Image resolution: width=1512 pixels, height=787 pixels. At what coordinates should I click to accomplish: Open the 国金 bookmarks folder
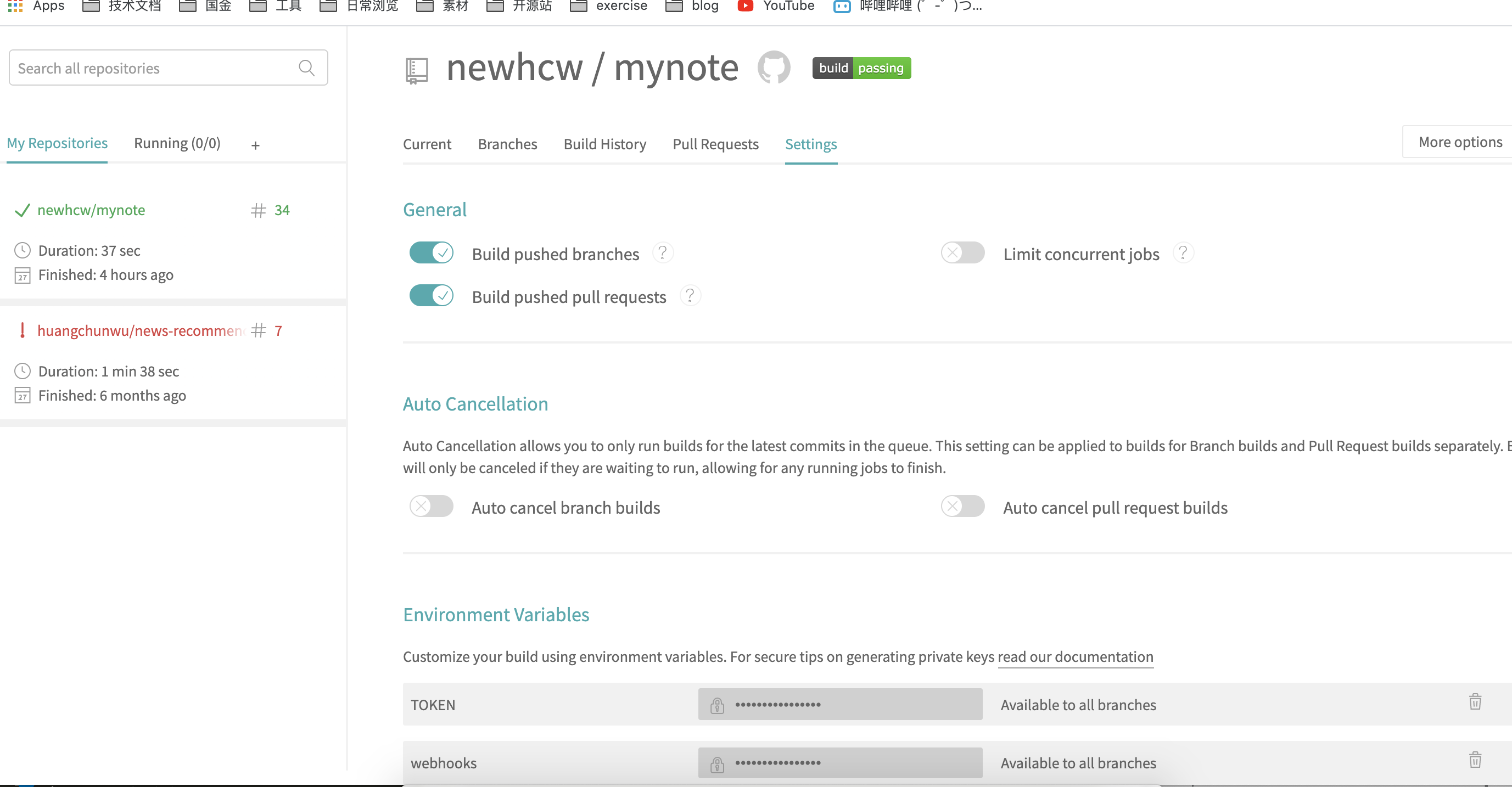205,6
